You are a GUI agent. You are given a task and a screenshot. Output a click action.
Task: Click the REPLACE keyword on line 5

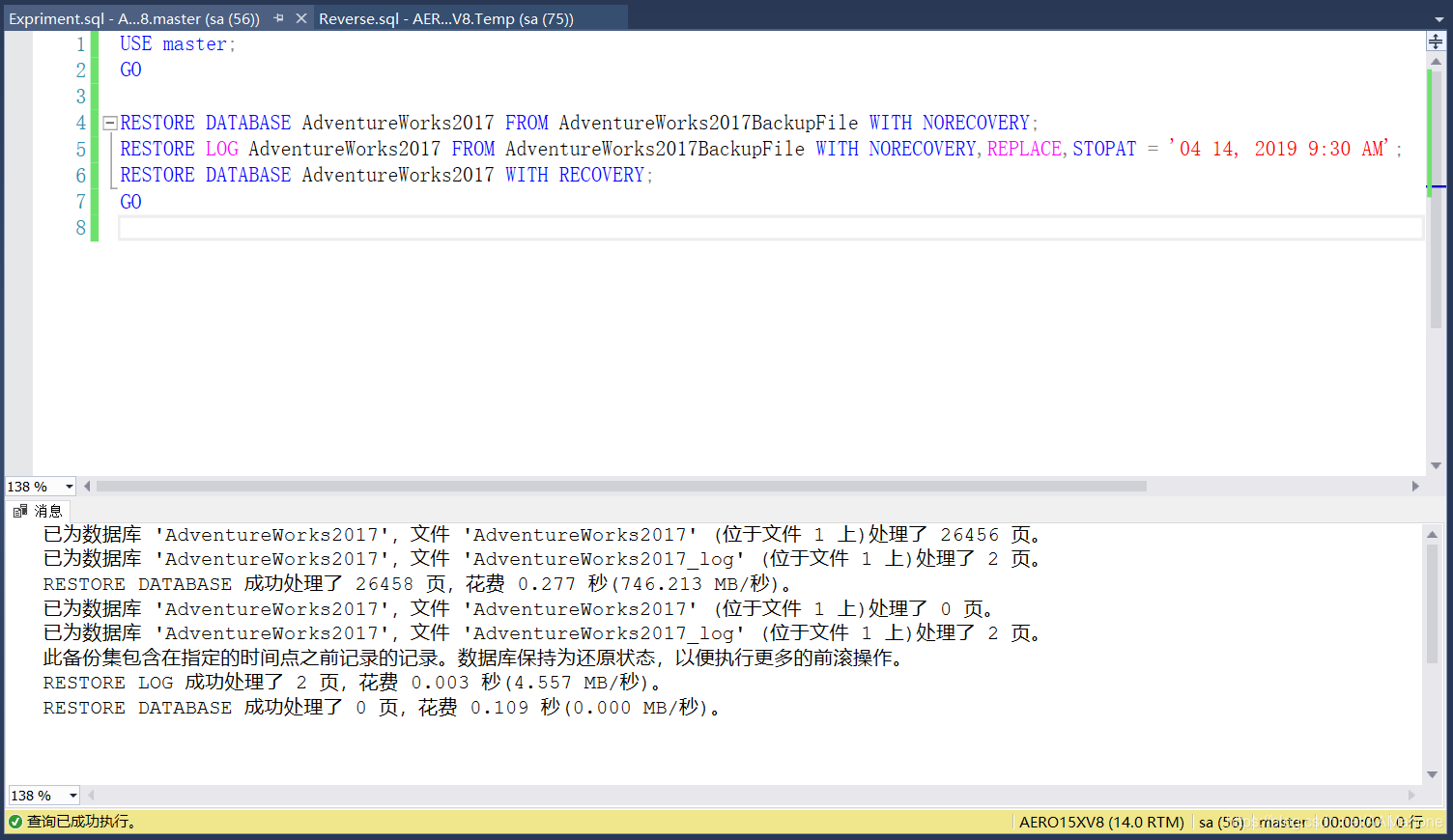[x=1024, y=150]
